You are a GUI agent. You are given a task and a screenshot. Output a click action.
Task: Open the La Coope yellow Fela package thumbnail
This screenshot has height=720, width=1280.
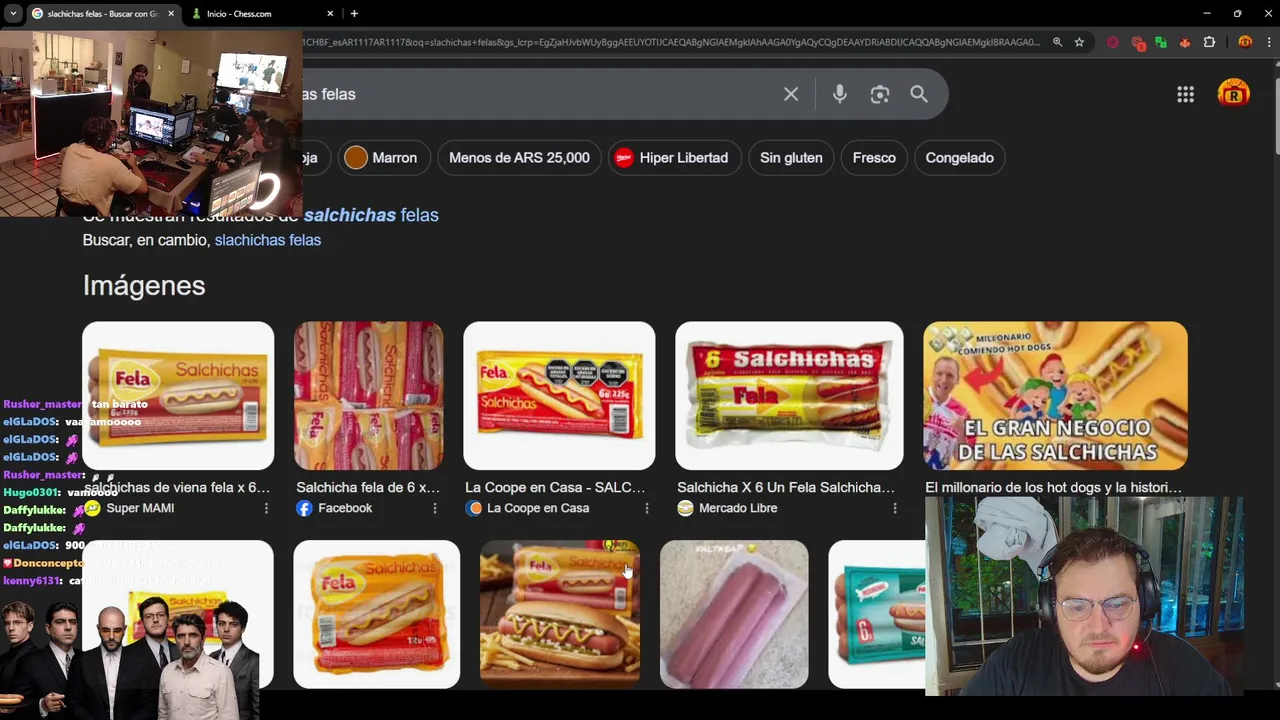click(x=559, y=395)
